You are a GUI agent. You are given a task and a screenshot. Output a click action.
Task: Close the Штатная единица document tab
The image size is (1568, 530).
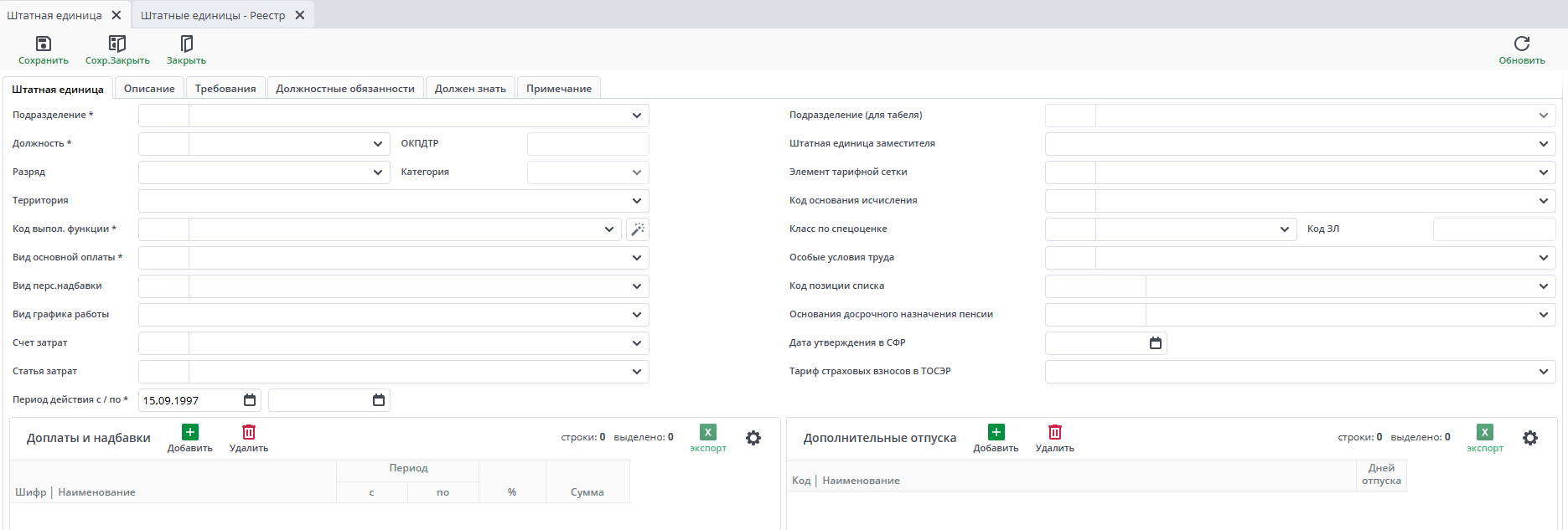tap(116, 15)
